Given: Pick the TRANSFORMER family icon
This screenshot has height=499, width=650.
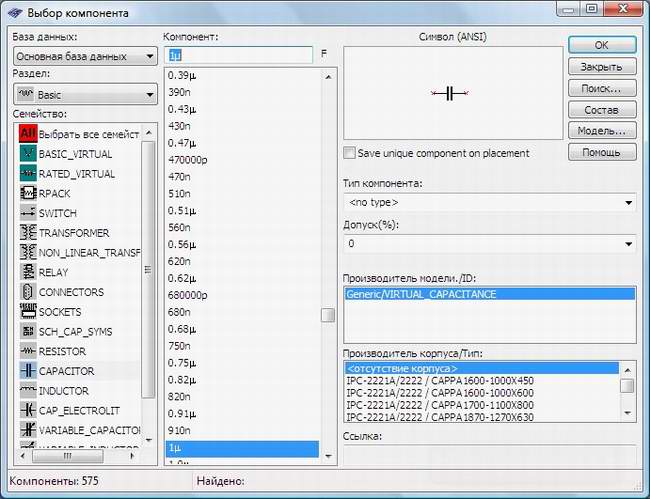Looking at the screenshot, I should click(x=28, y=233).
